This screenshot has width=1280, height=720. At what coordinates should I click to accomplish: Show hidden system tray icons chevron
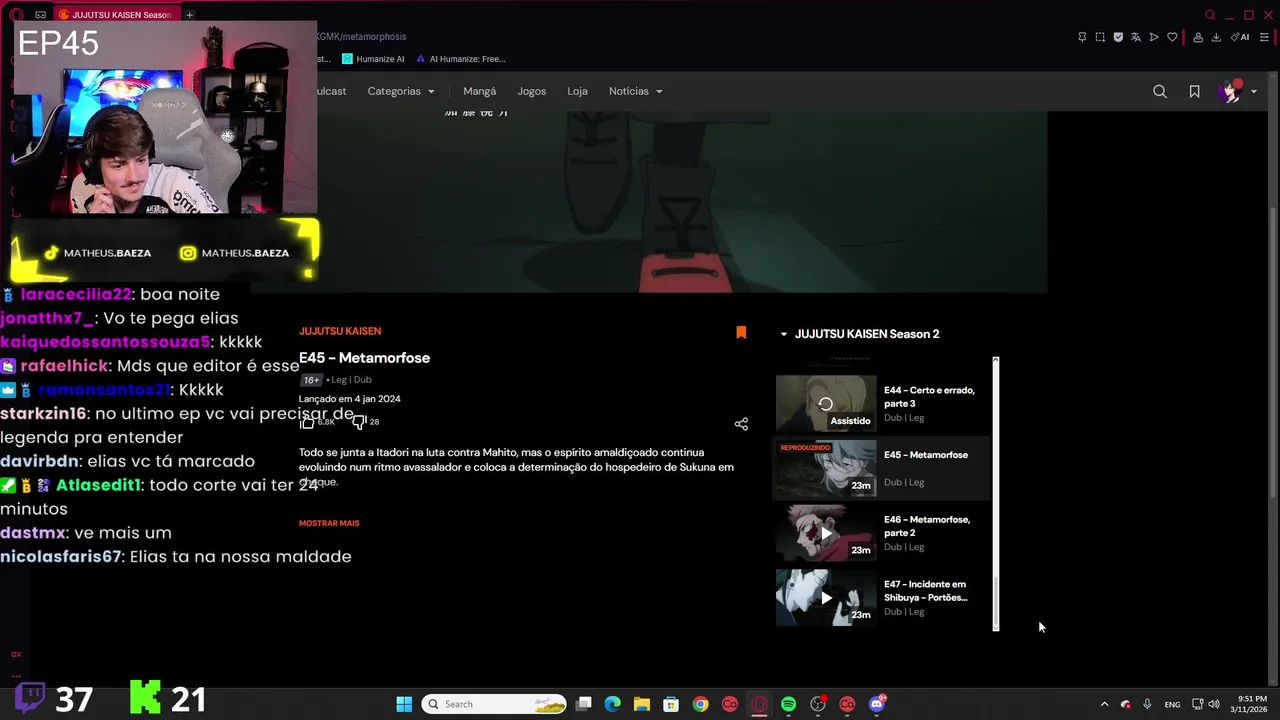1104,704
